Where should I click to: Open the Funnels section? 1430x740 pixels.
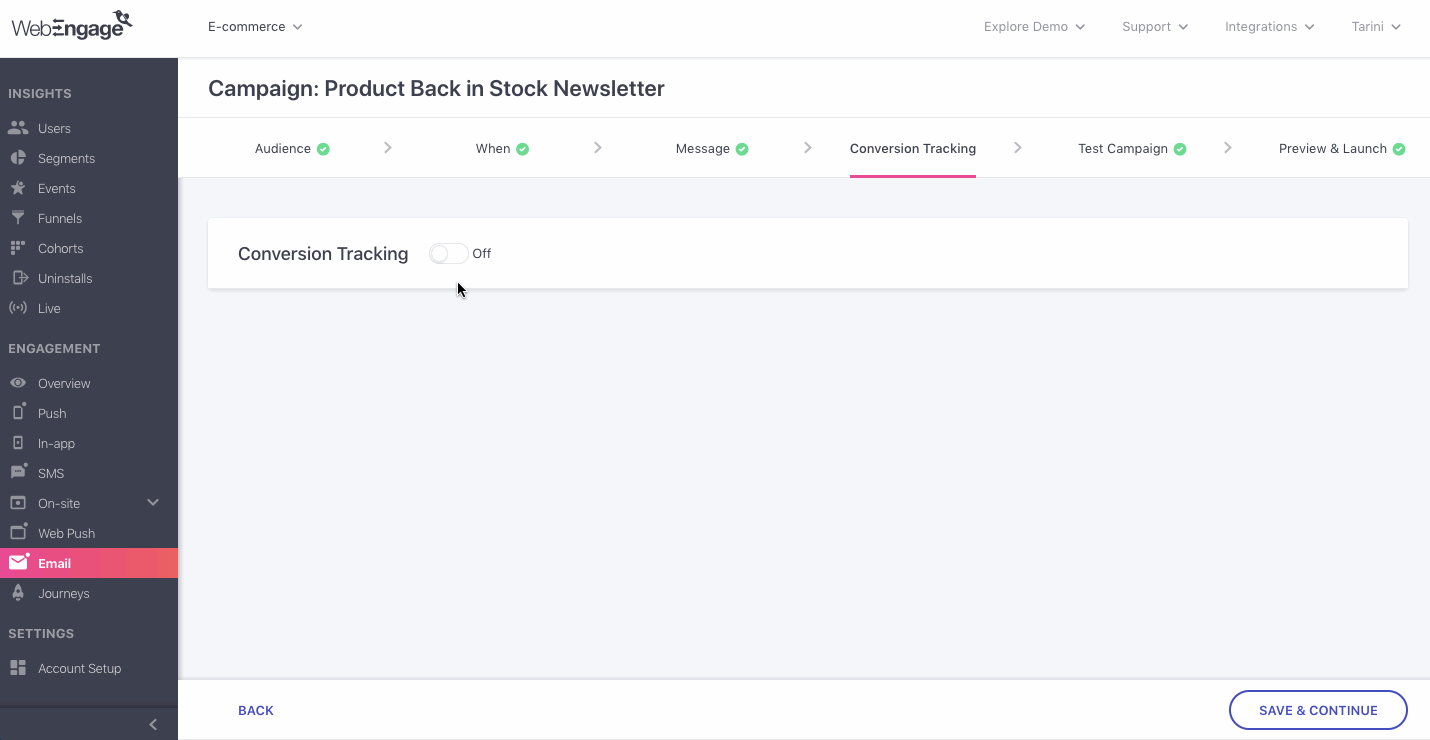click(x=58, y=218)
